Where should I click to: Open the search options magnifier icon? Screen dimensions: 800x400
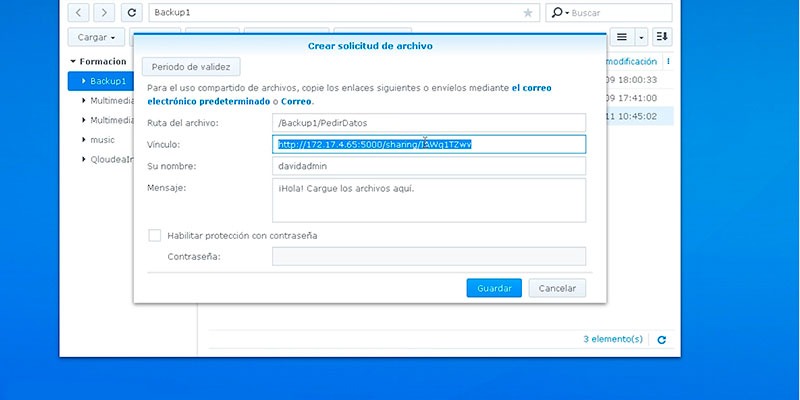coord(558,13)
